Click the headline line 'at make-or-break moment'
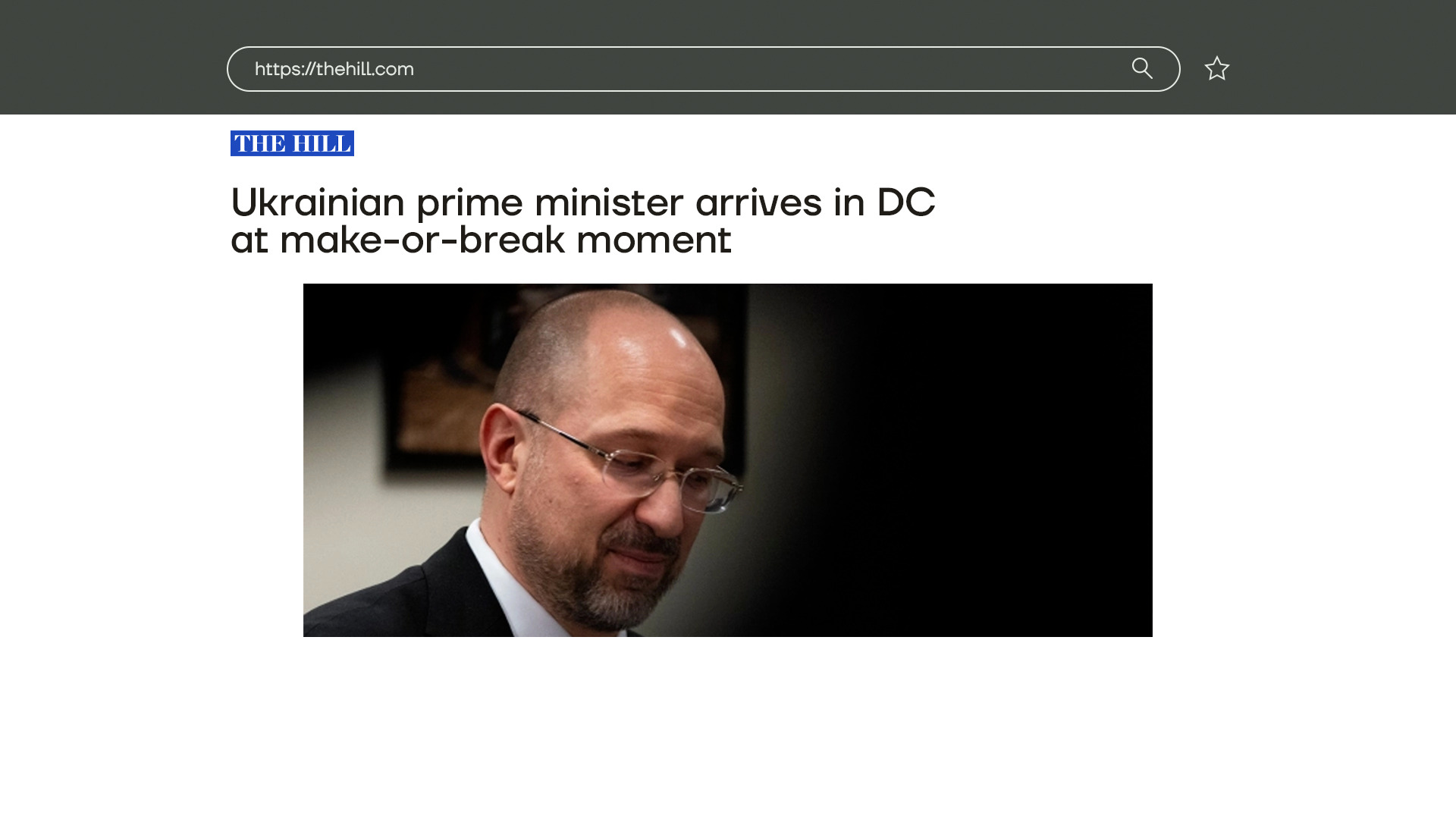Viewport: 1456px width, 819px height. pos(481,240)
